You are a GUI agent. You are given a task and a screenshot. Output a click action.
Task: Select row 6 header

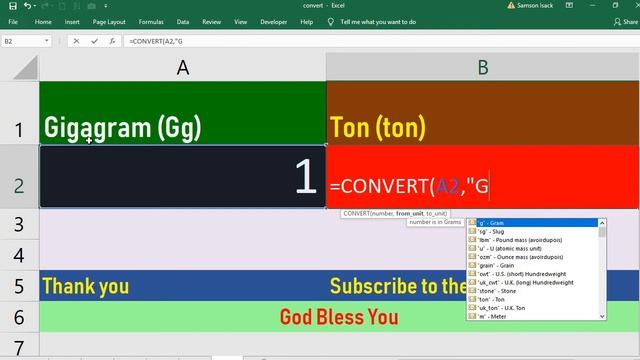point(19,317)
